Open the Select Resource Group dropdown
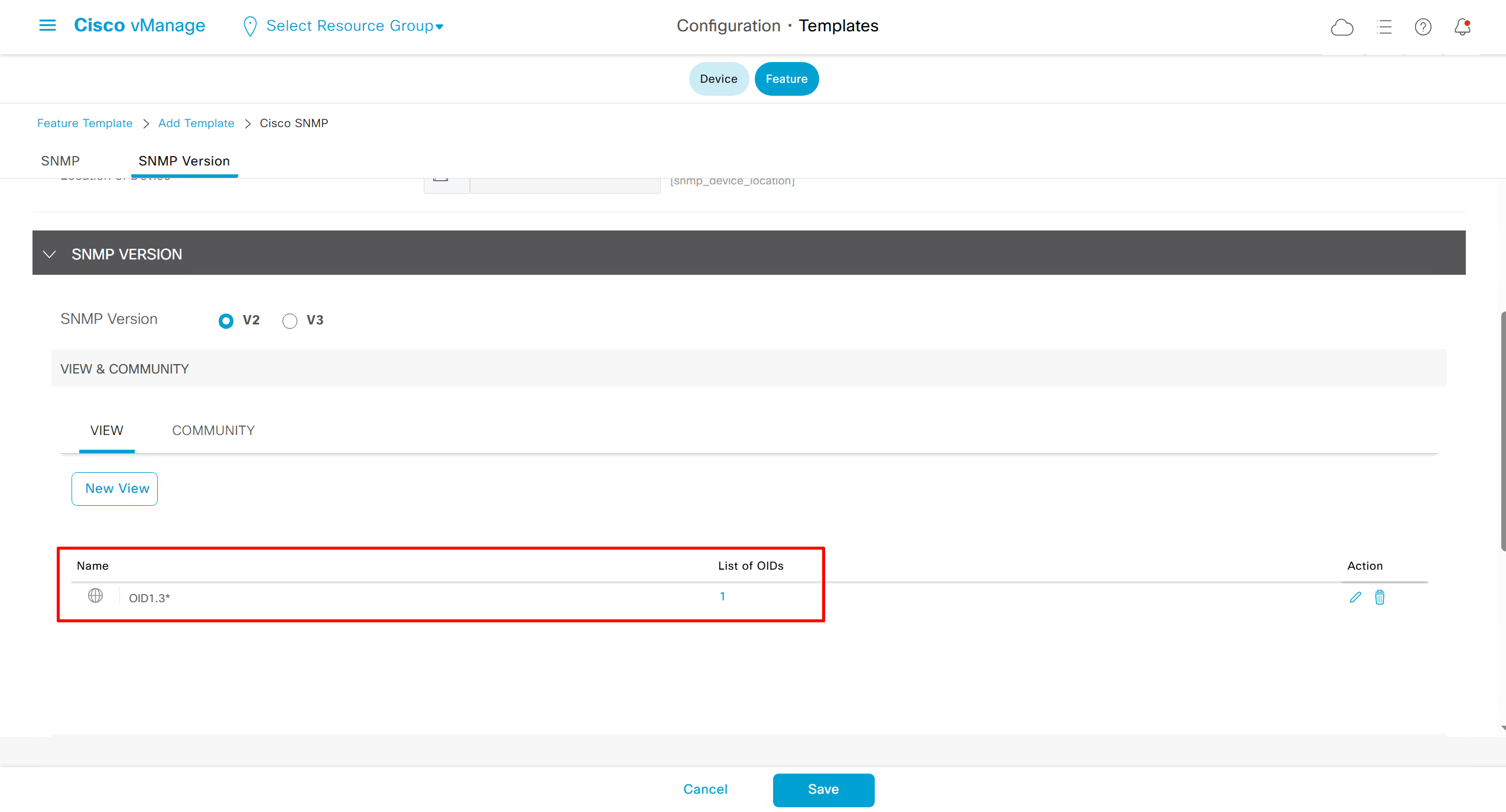This screenshot has height=812, width=1506. (355, 26)
